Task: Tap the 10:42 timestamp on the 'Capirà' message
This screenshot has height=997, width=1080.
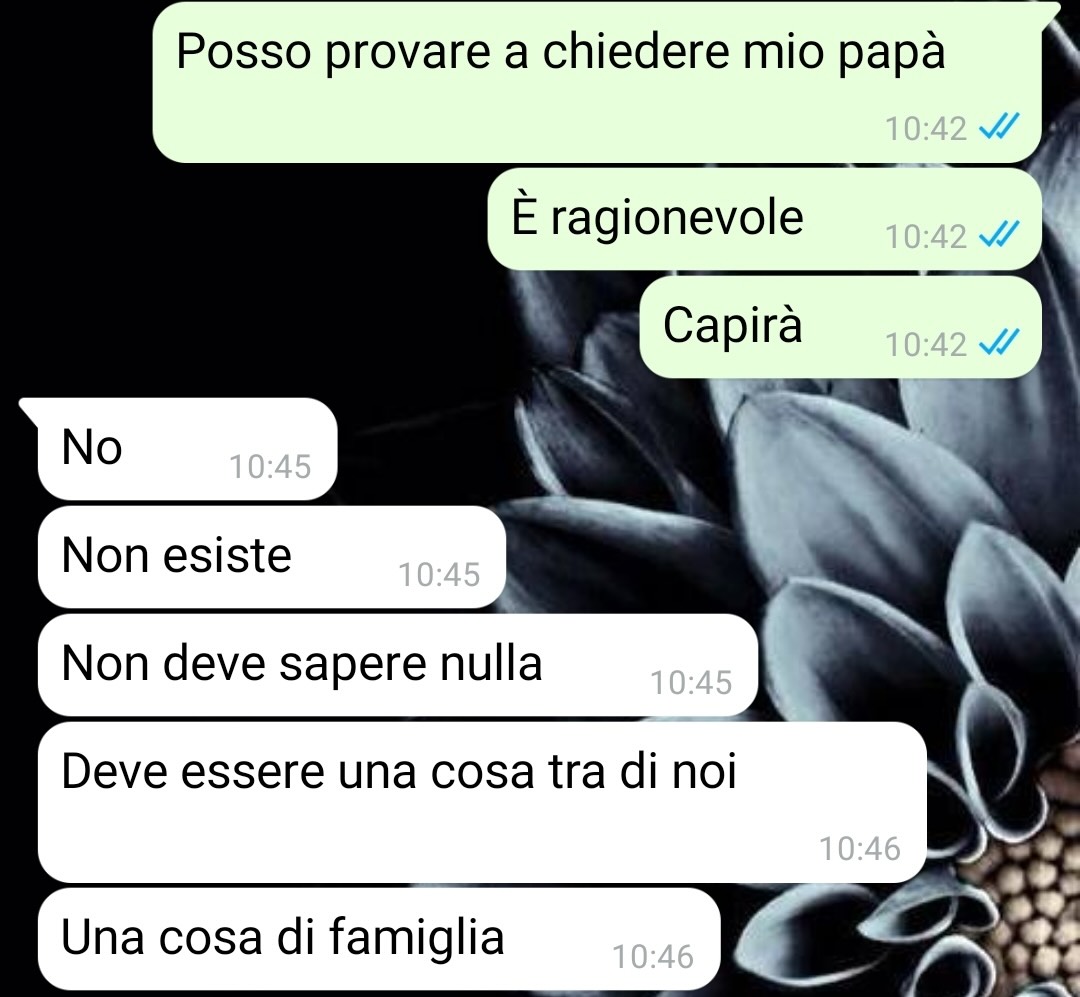Action: 926,344
